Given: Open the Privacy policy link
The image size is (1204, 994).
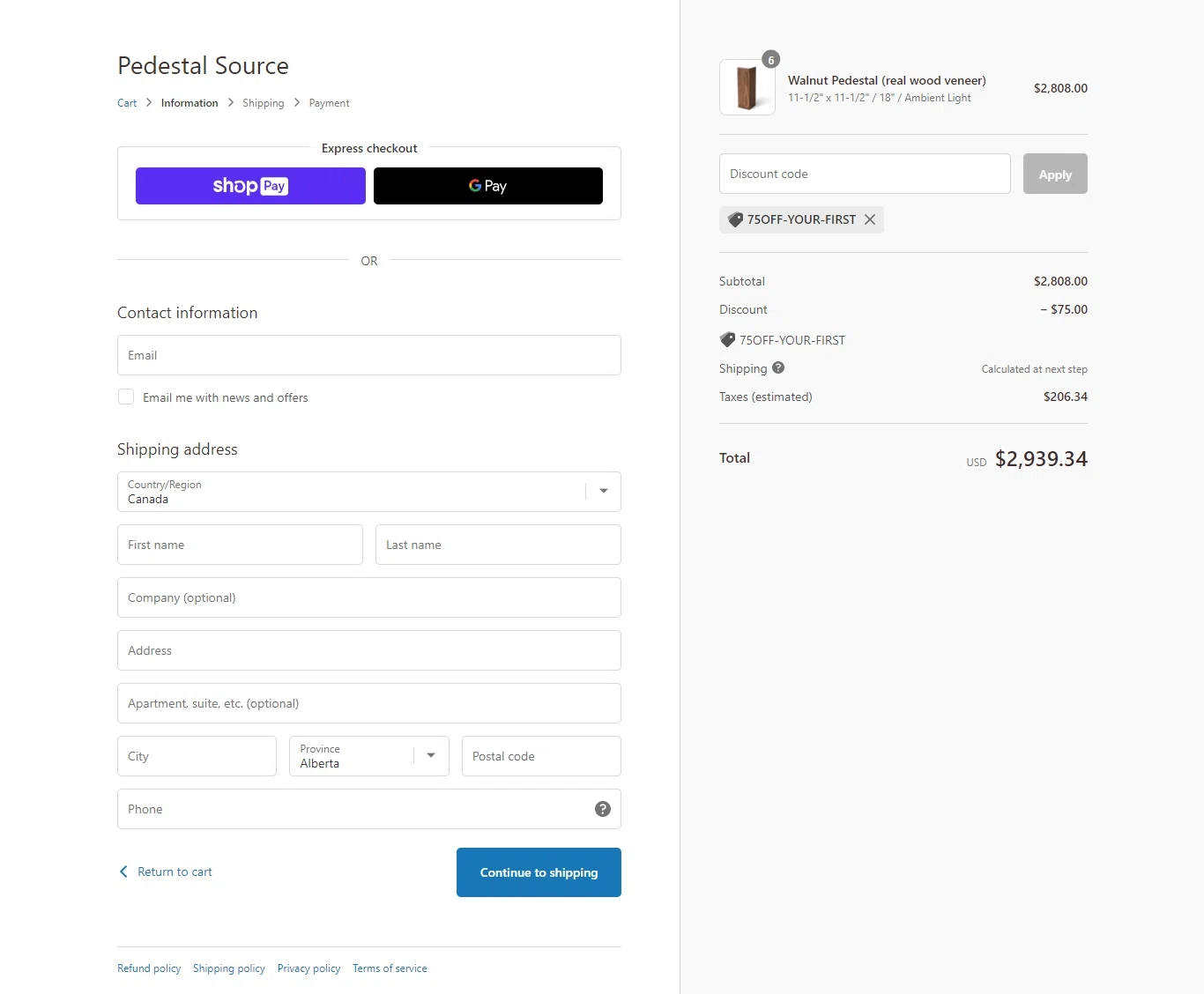Looking at the screenshot, I should tap(308, 968).
